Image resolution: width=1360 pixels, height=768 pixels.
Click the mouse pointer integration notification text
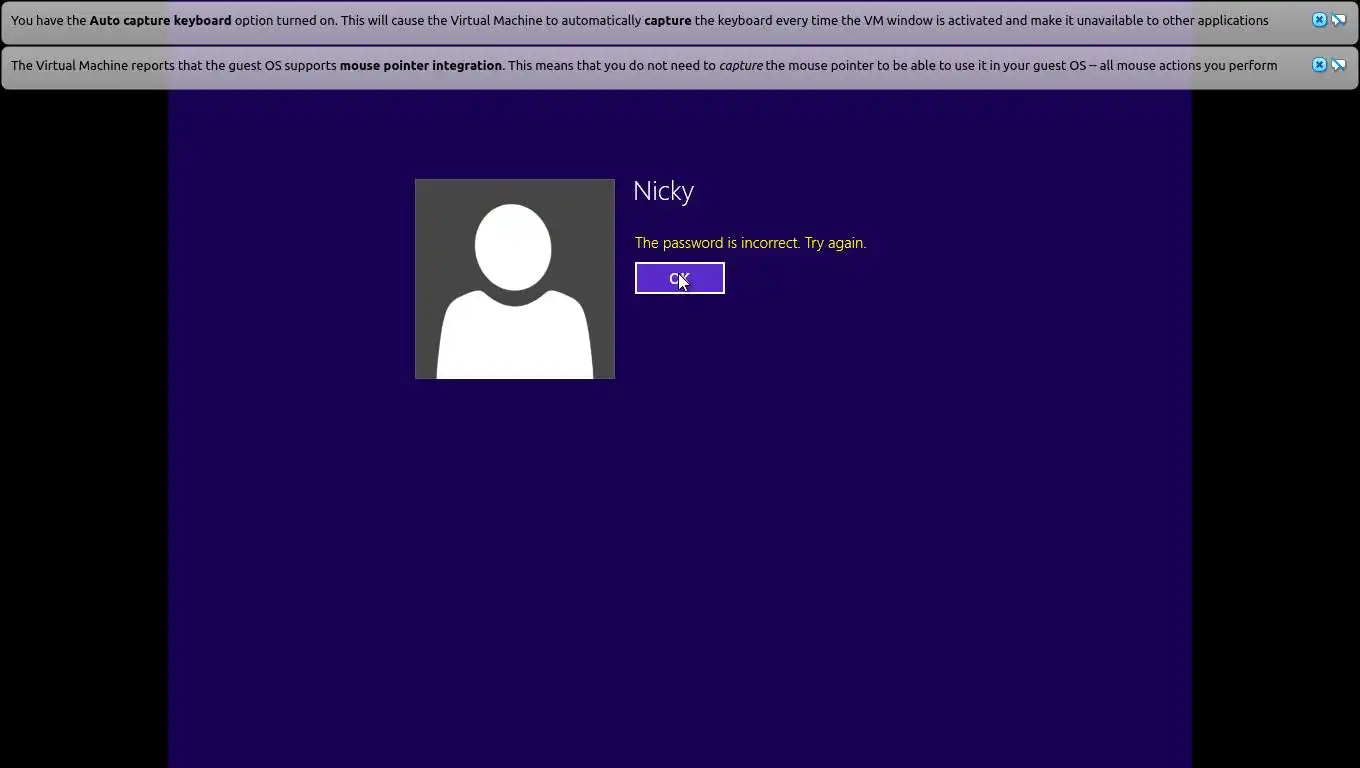644,65
